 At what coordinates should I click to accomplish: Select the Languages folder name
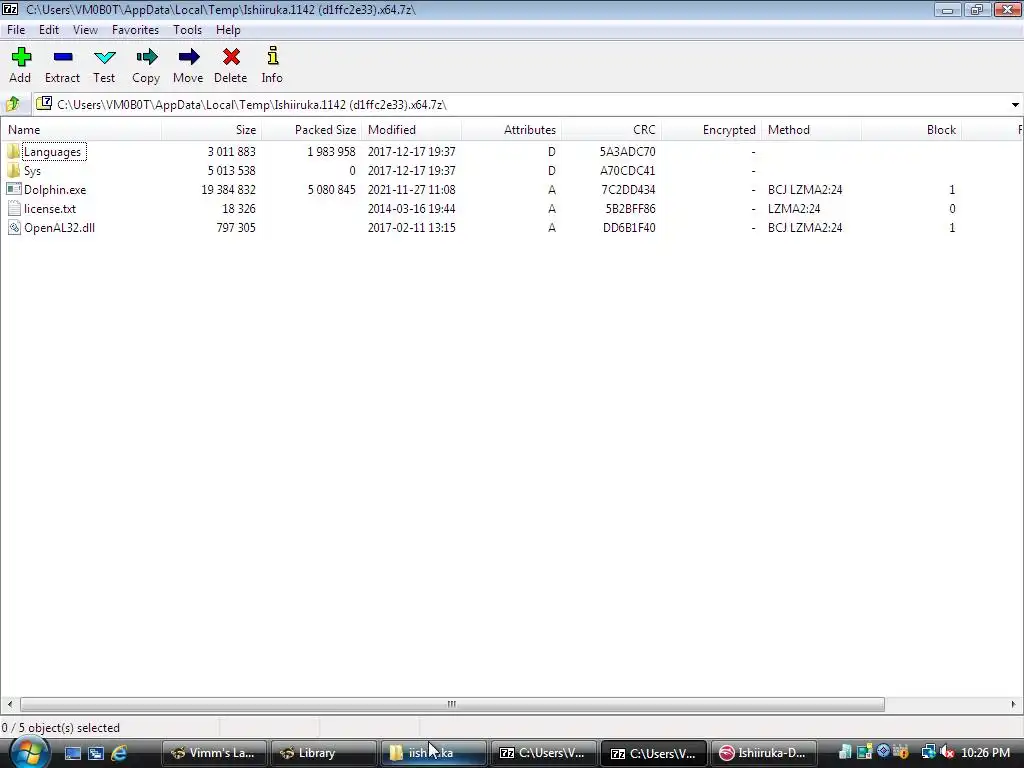[52, 152]
